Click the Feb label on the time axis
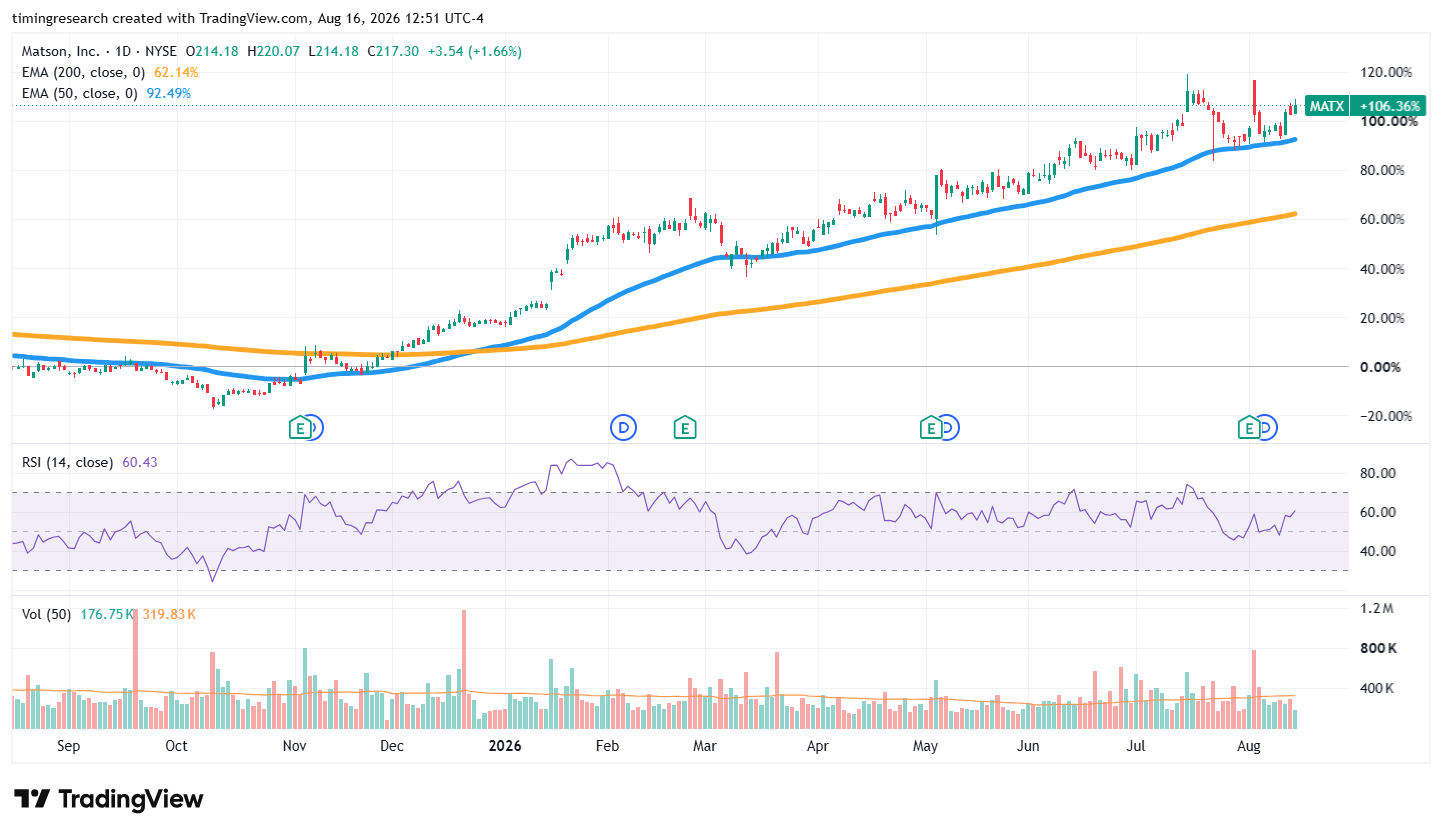 (x=607, y=746)
